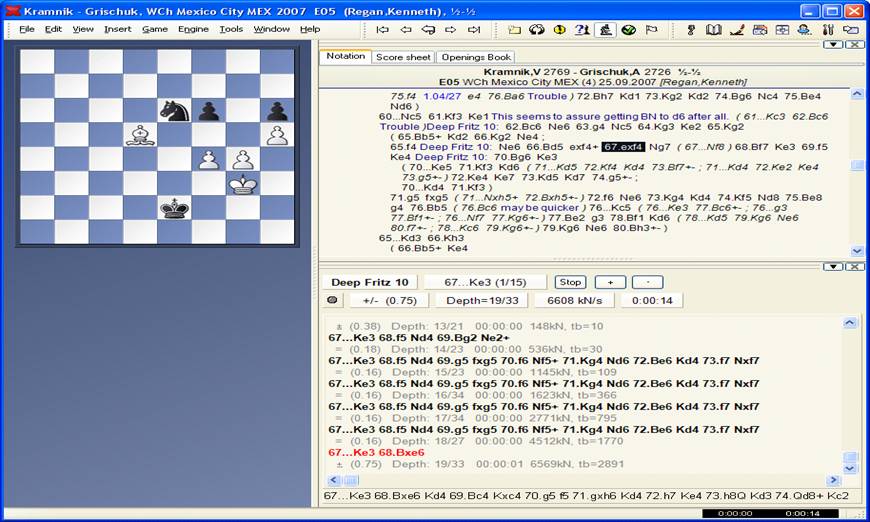Image resolution: width=870 pixels, height=522 pixels.
Task: Click the Deep Fritz 10 engine selector
Action: (370, 282)
